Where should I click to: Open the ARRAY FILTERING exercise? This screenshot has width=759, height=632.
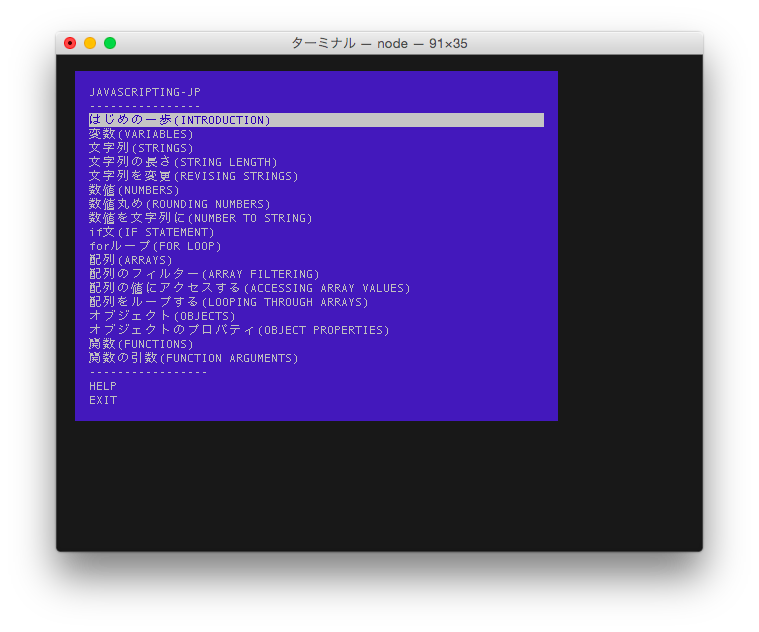pyautogui.click(x=204, y=274)
